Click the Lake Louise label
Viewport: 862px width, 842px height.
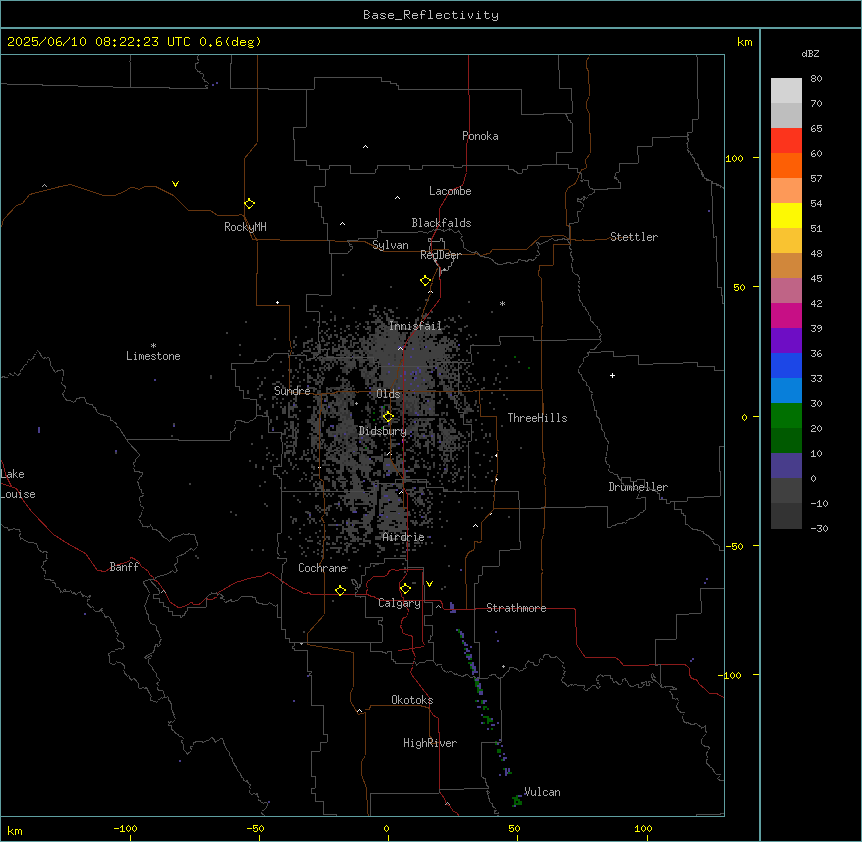18,484
